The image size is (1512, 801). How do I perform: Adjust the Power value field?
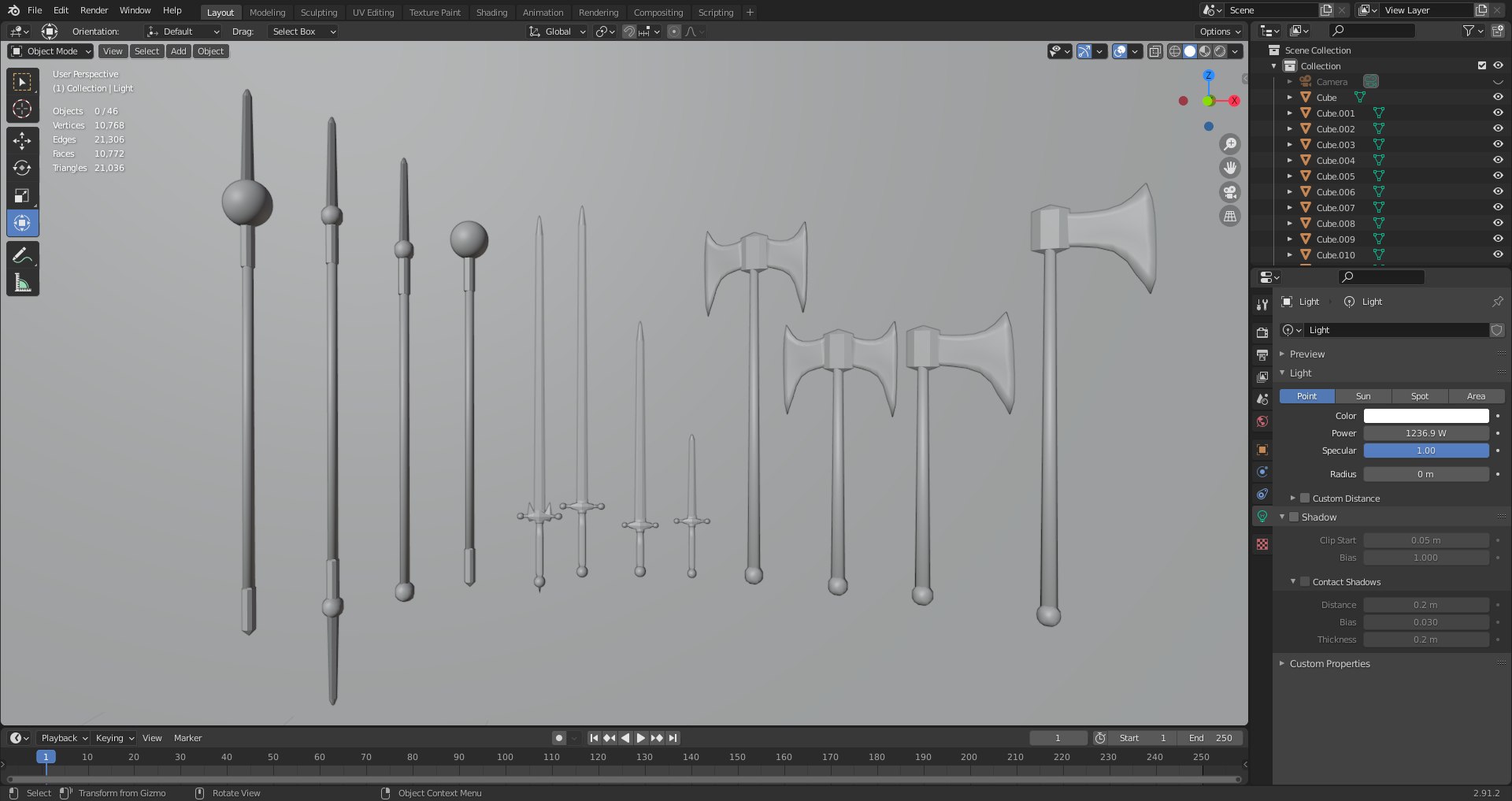coord(1426,433)
